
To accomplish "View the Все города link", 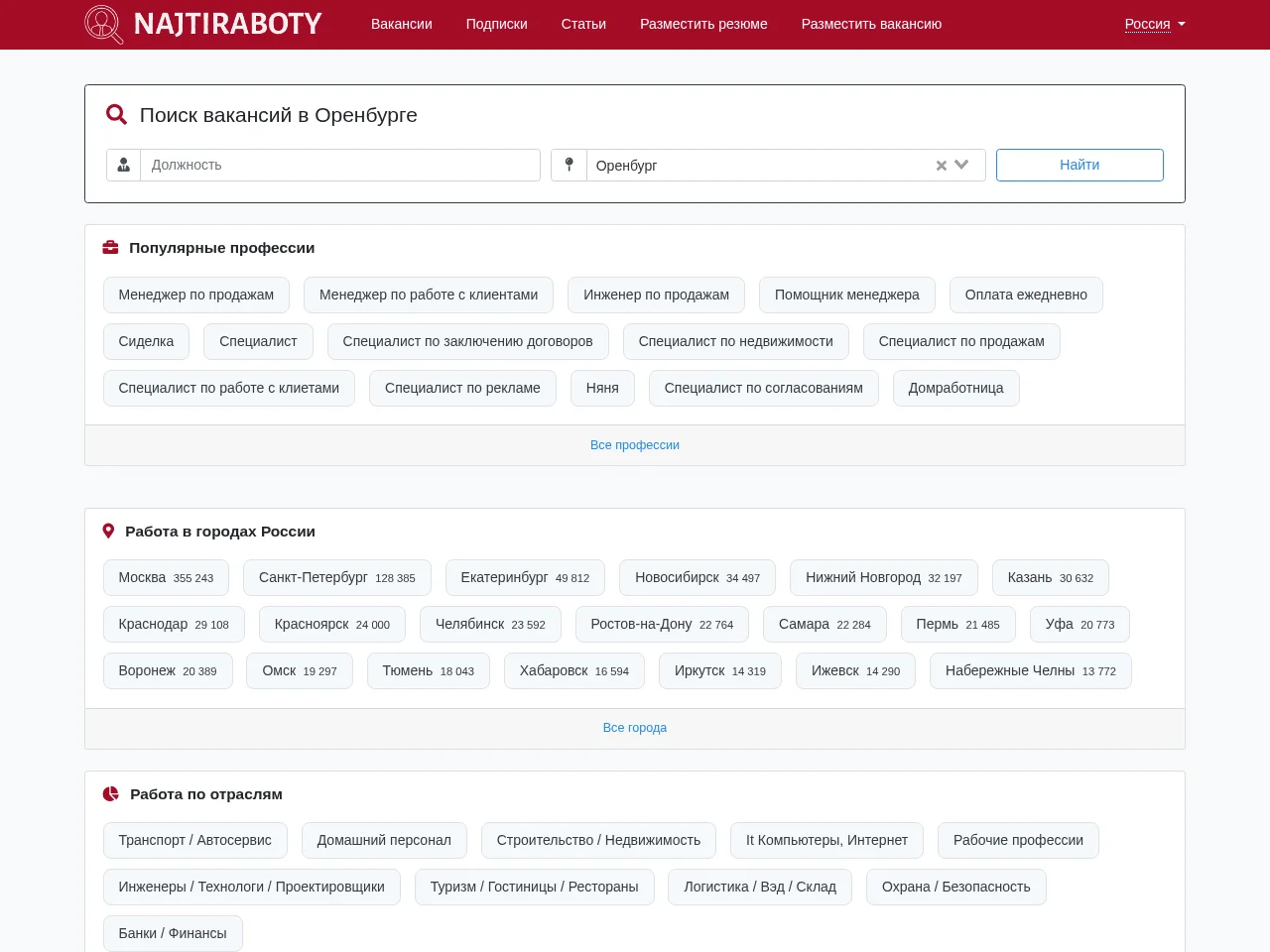I will click(635, 728).
